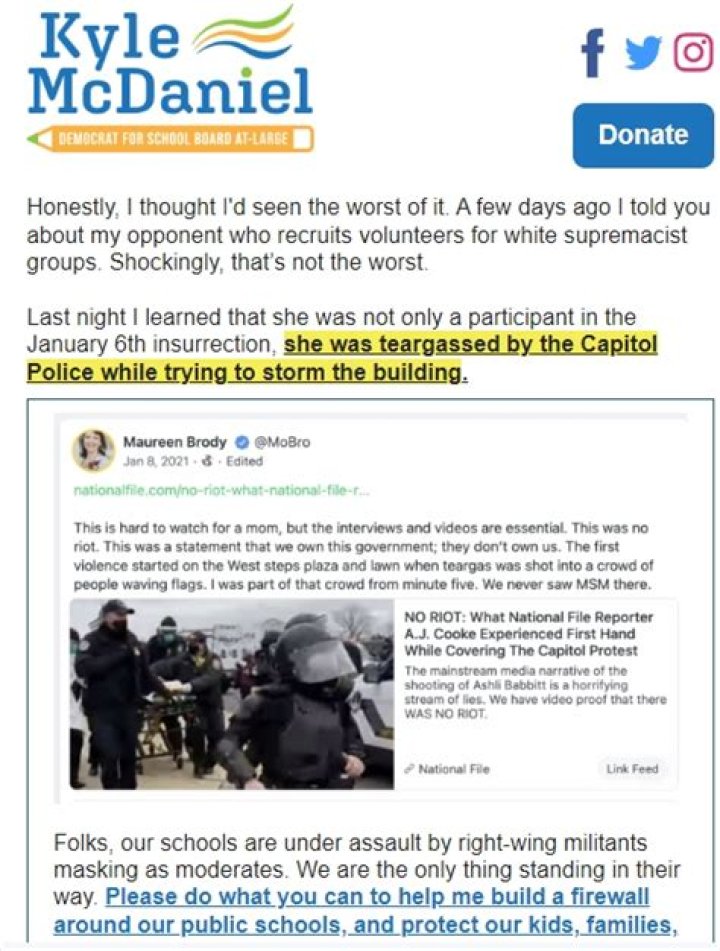Image resolution: width=720 pixels, height=951 pixels.
Task: Open the highlighted teargassed by Capitol Police link
Action: (x=341, y=358)
